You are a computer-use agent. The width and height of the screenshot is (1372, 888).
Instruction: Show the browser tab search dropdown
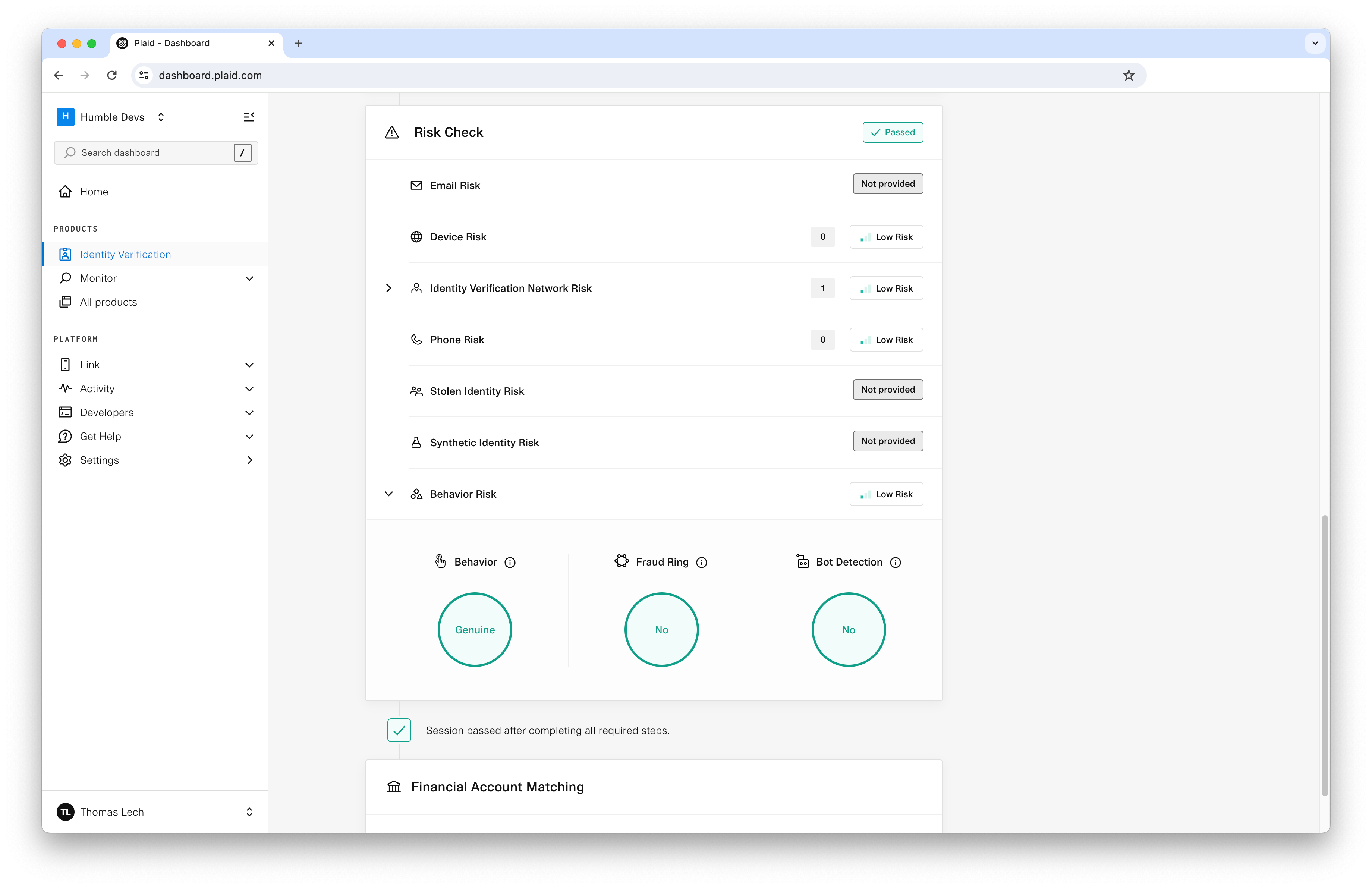tap(1315, 43)
